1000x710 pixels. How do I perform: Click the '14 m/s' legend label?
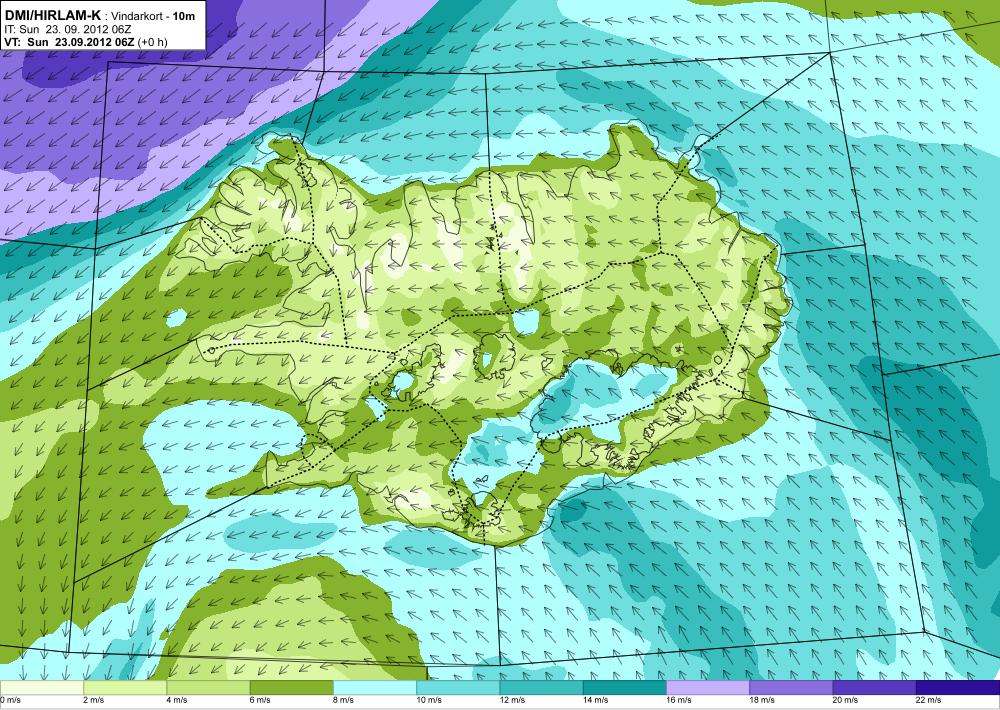coord(596,700)
